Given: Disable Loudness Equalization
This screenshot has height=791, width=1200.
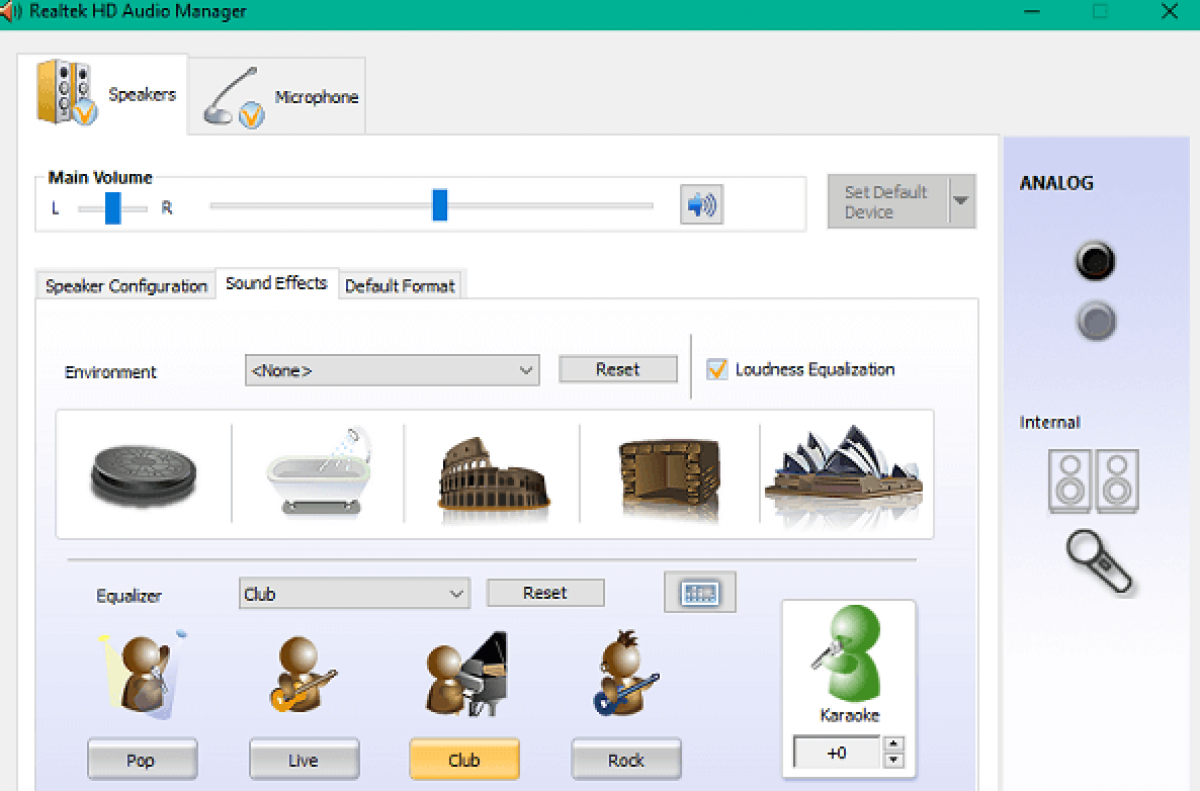Looking at the screenshot, I should point(717,369).
